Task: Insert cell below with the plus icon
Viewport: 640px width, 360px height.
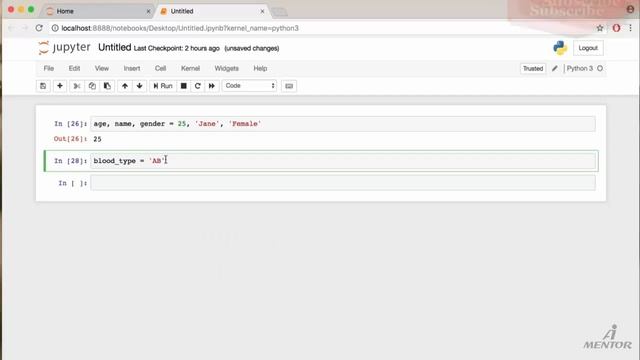Action: point(60,86)
